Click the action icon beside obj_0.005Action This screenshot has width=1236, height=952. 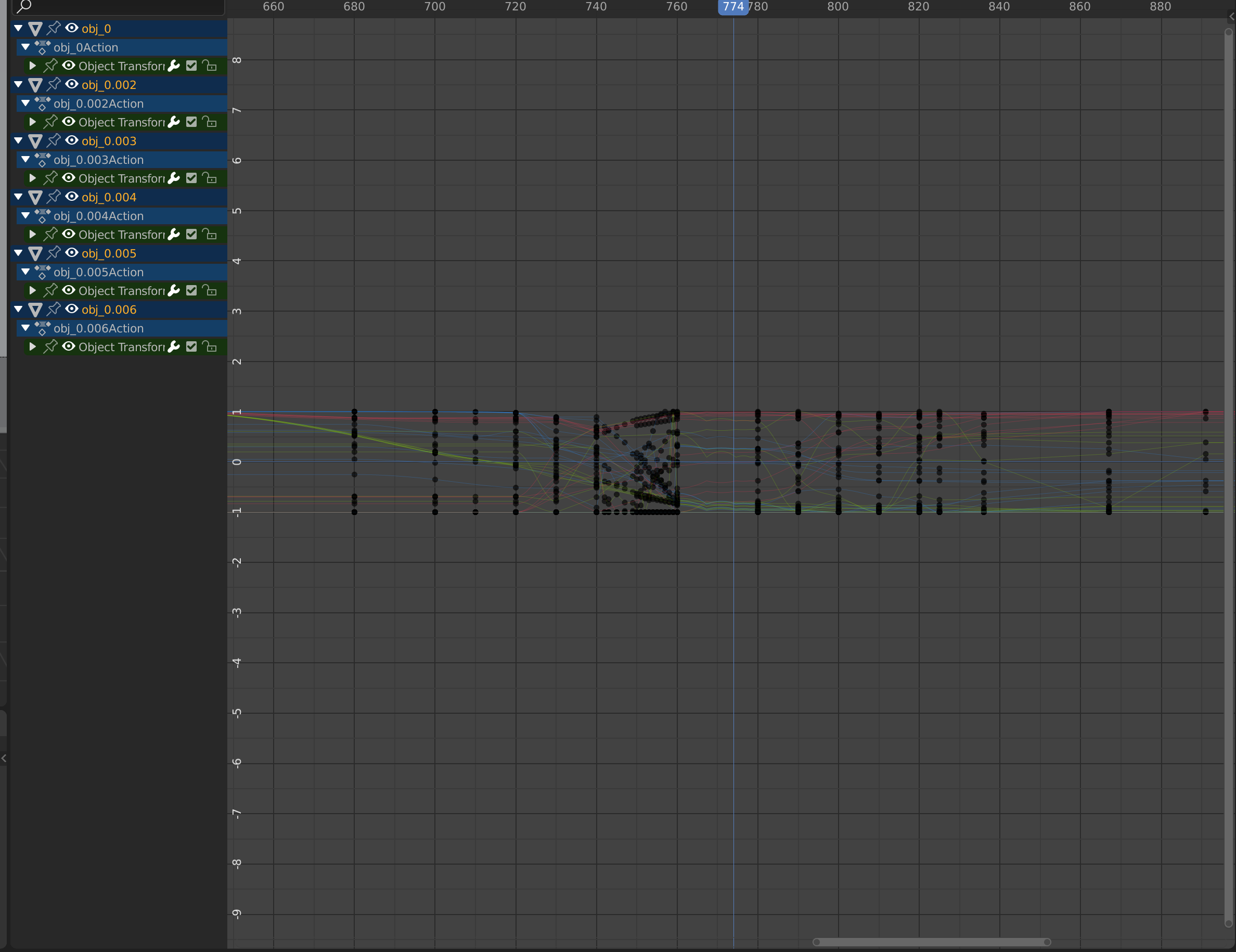pos(43,272)
